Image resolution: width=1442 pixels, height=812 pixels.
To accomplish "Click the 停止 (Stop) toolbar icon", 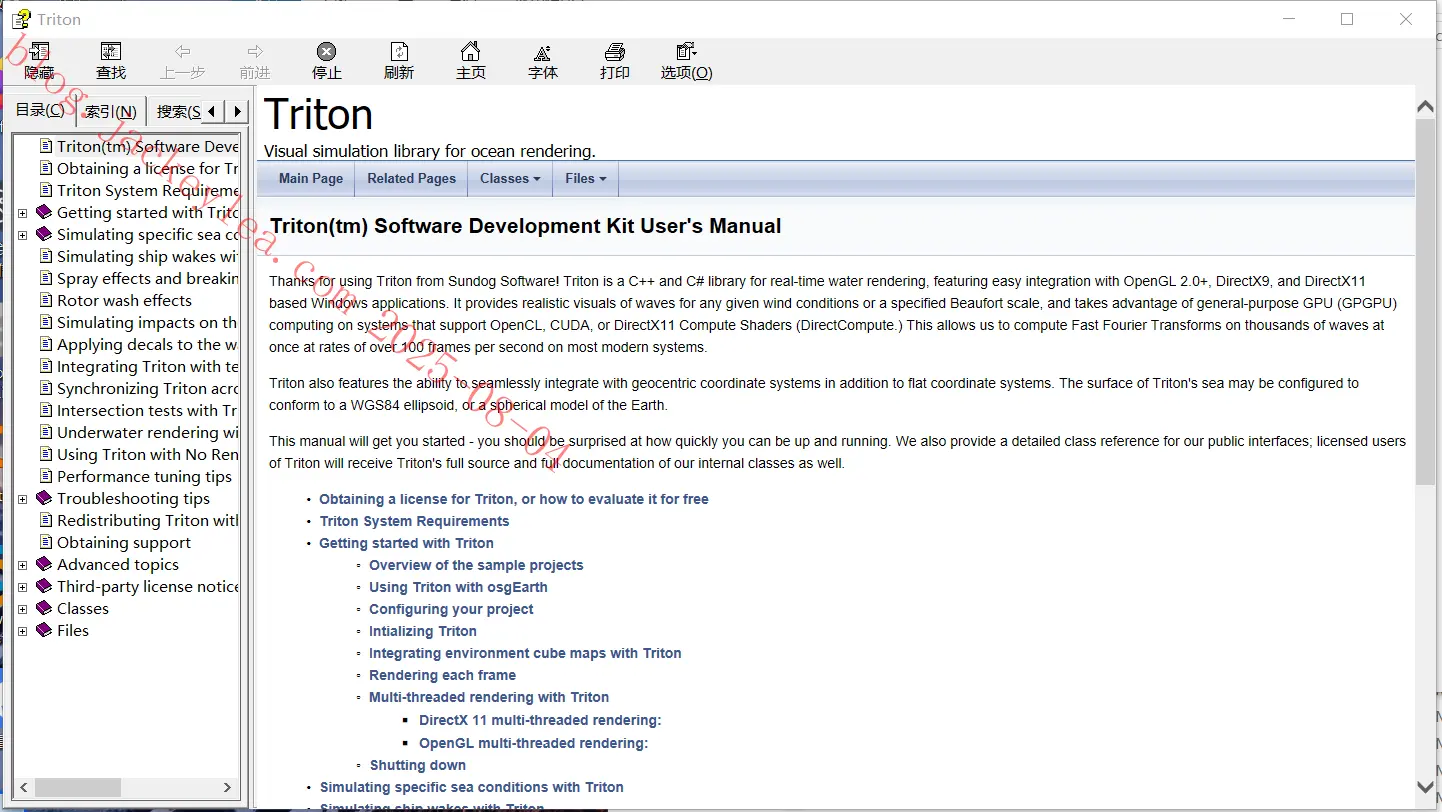I will point(327,61).
